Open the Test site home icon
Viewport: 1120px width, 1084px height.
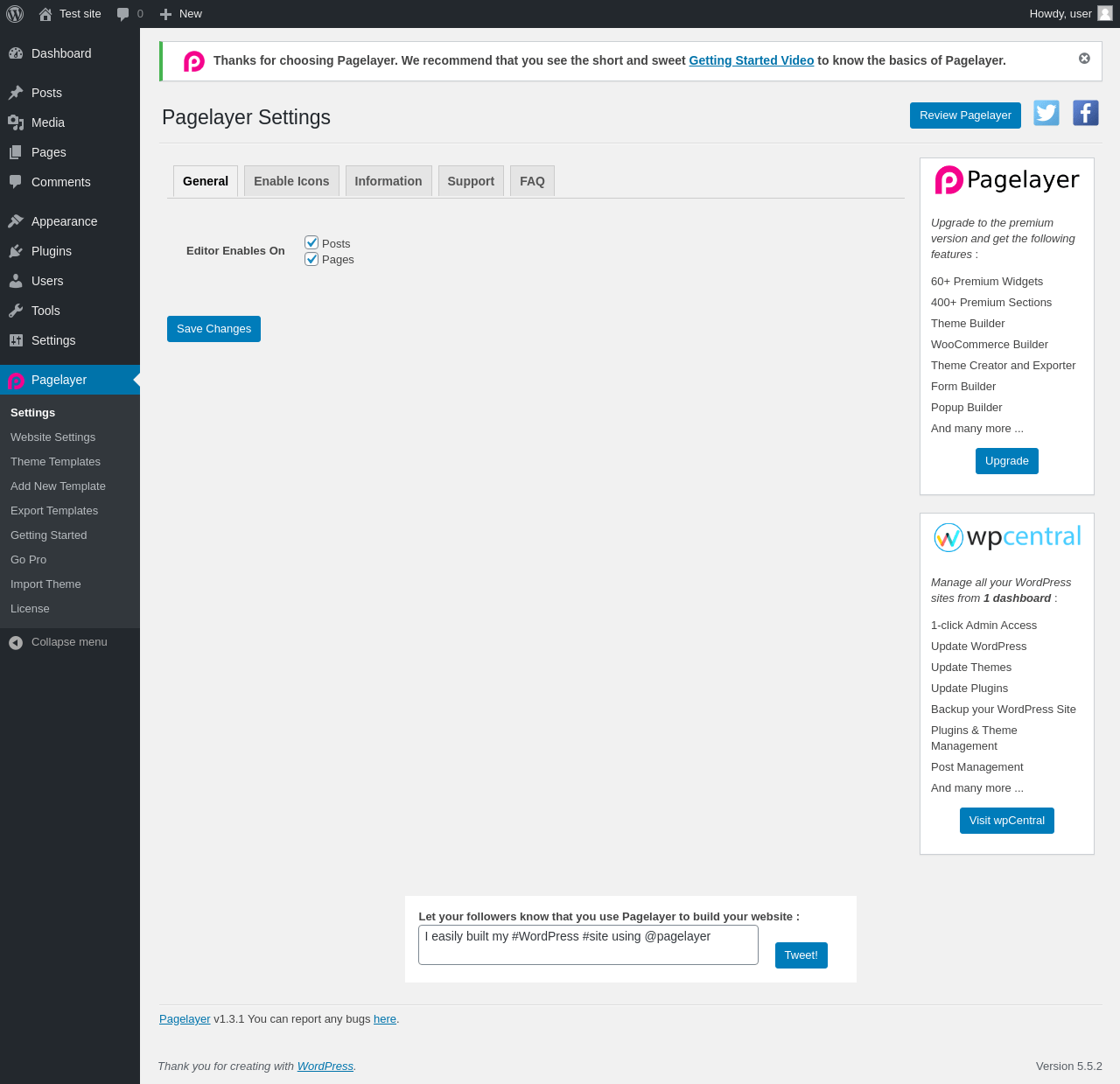[x=45, y=14]
